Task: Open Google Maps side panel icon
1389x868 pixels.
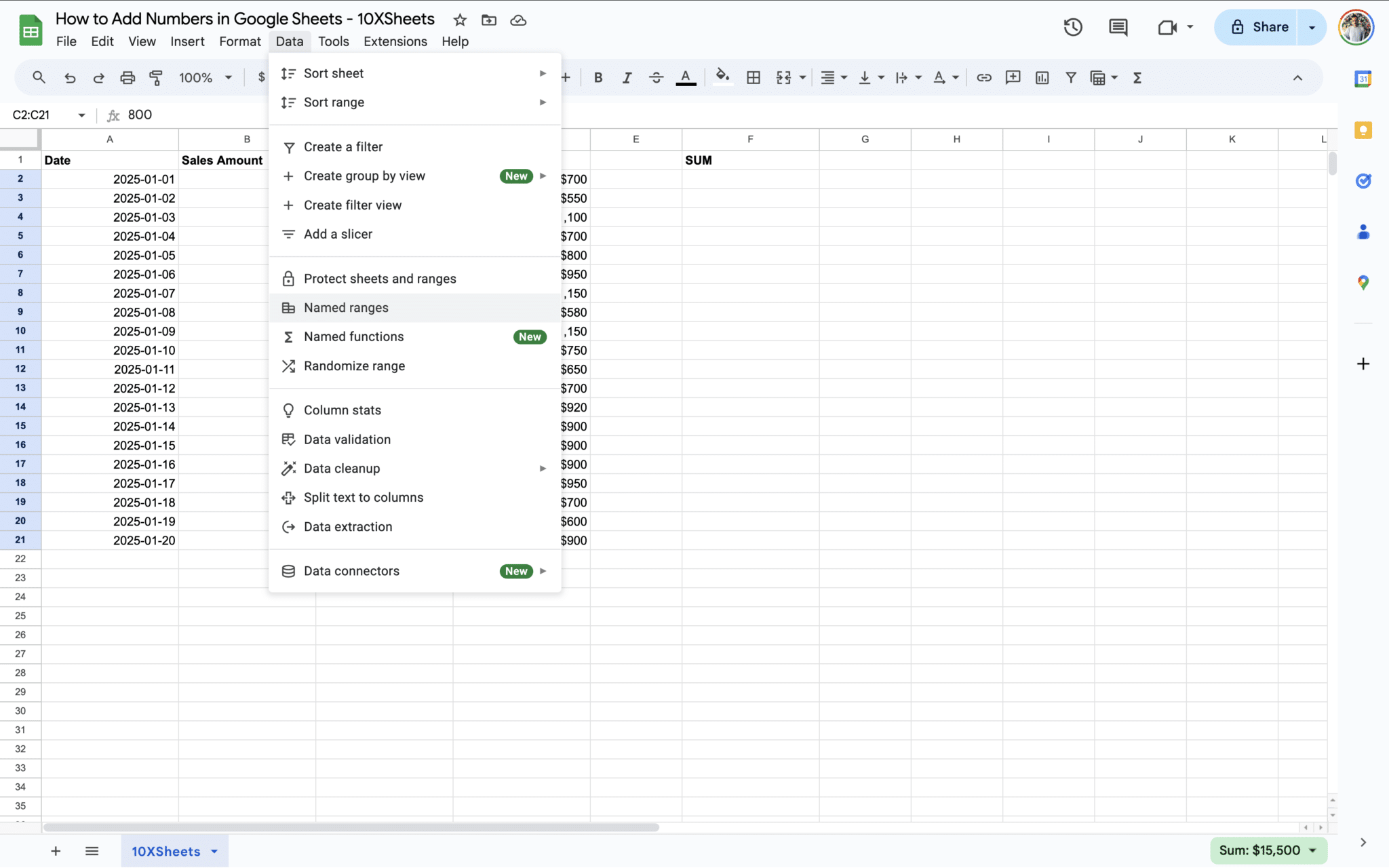Action: (x=1363, y=283)
